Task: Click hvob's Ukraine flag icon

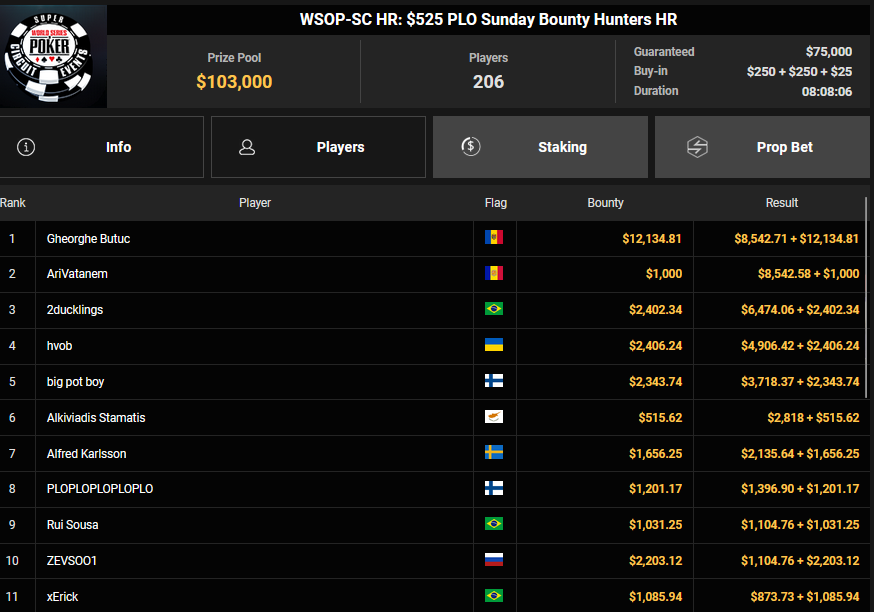Action: tap(494, 346)
